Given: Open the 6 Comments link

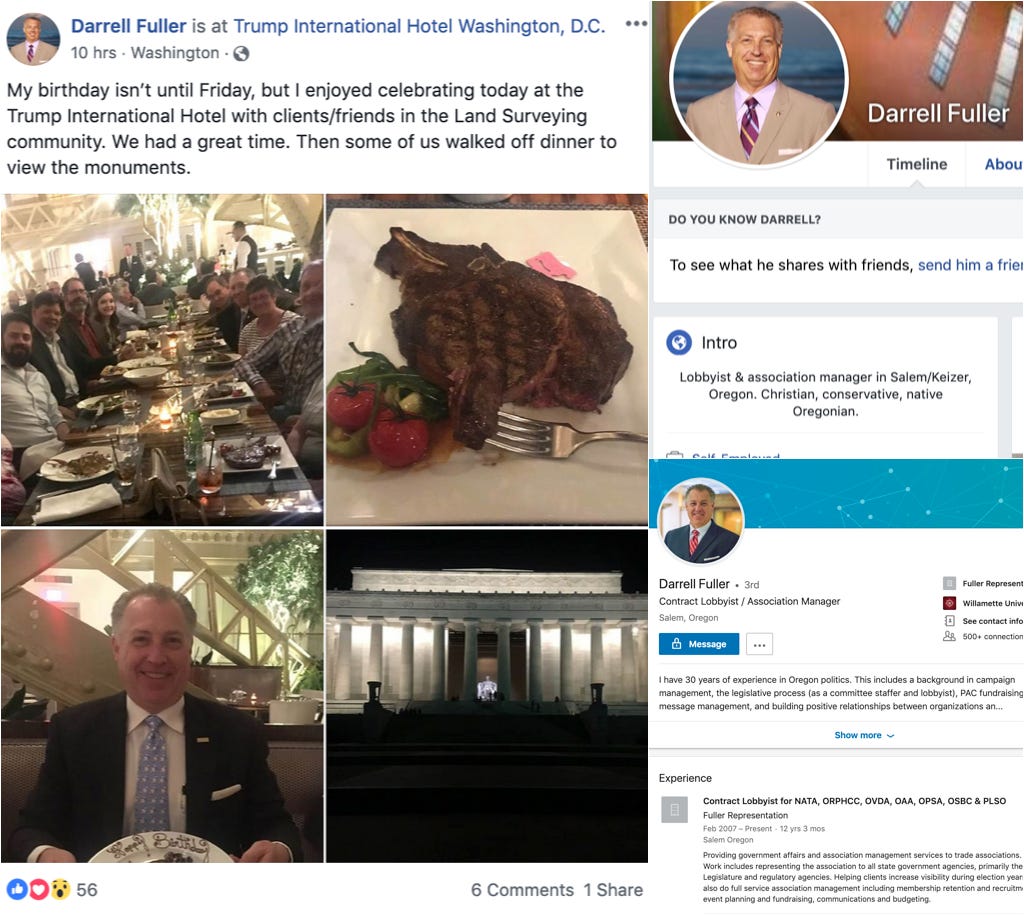Looking at the screenshot, I should point(522,890).
